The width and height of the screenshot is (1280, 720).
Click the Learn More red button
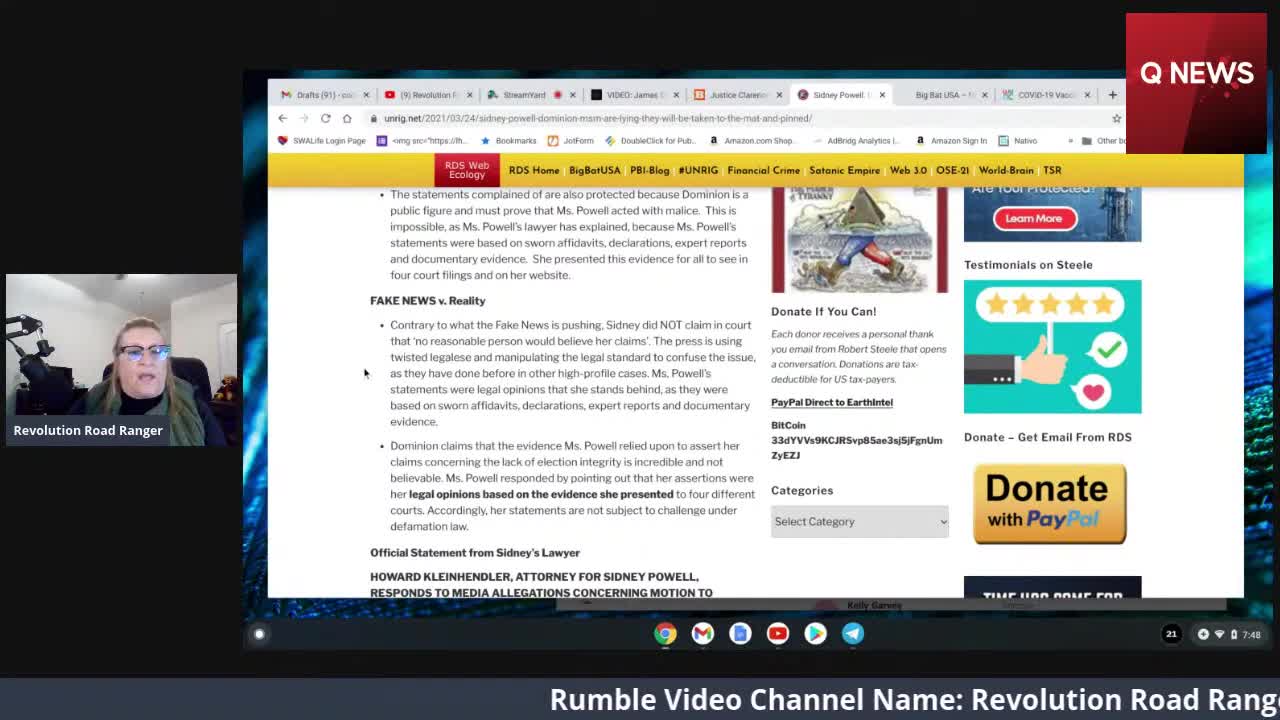(1033, 218)
